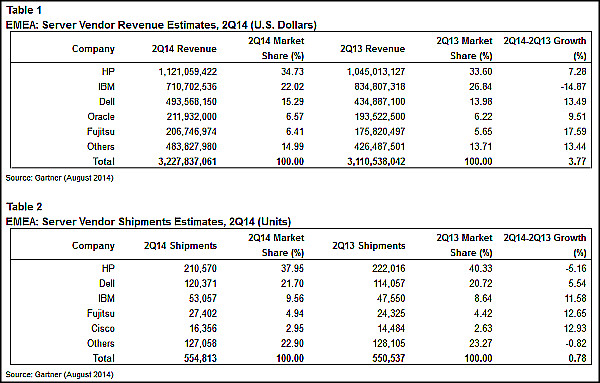The width and height of the screenshot is (600, 383).
Task: Select IBM shipment share 9.56
Action: click(x=295, y=298)
